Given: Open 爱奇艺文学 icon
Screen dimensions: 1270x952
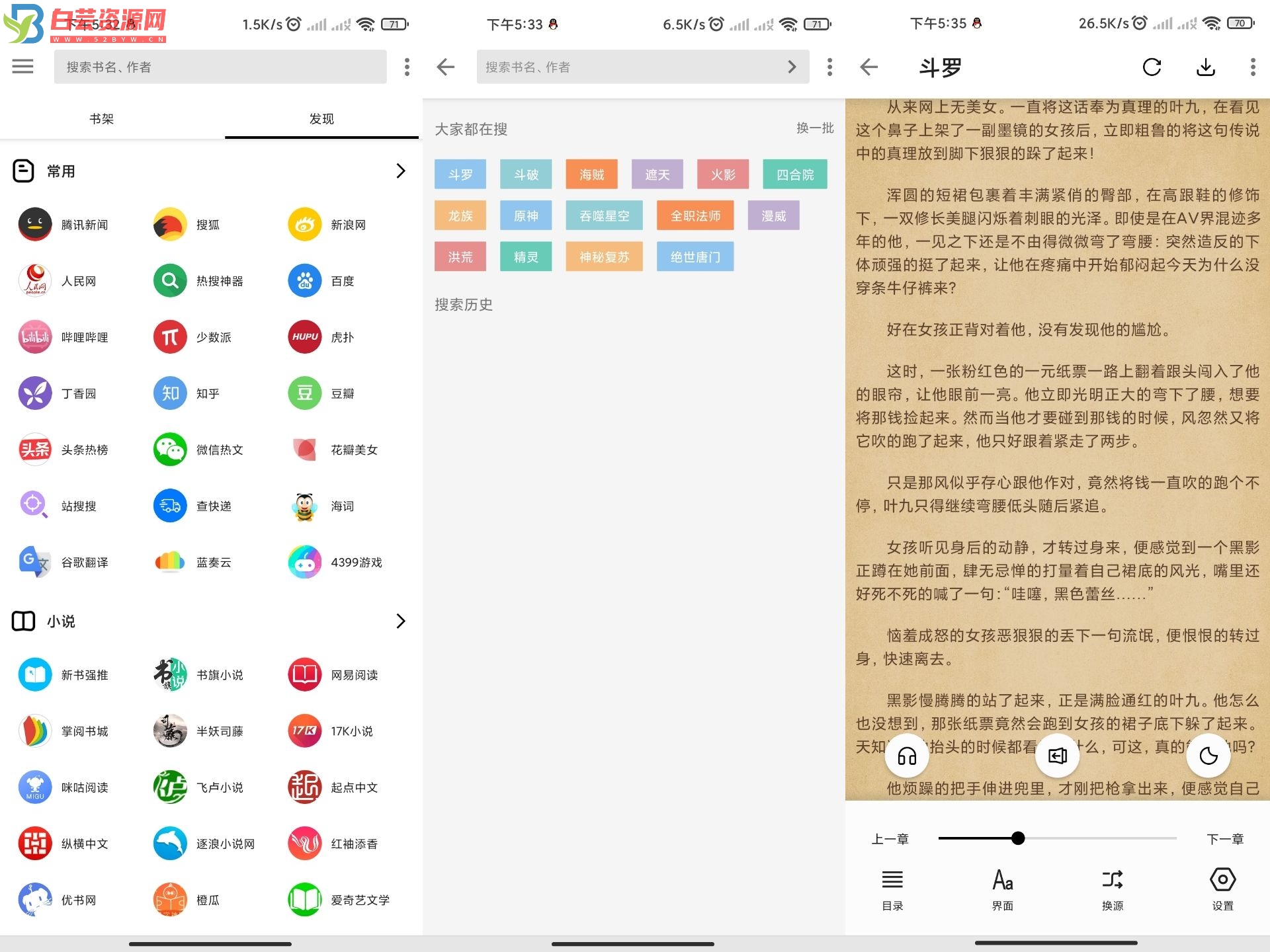Looking at the screenshot, I should [x=305, y=900].
